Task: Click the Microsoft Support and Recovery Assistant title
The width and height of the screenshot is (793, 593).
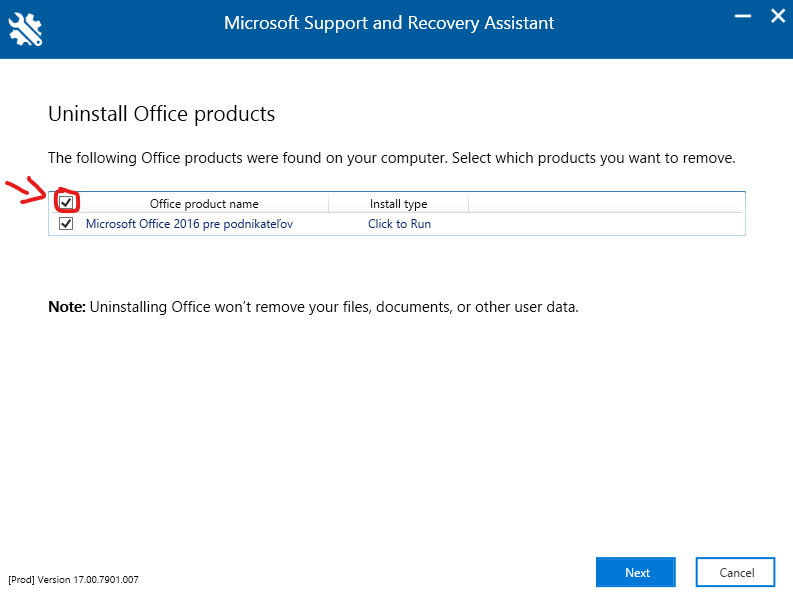Action: pos(389,23)
